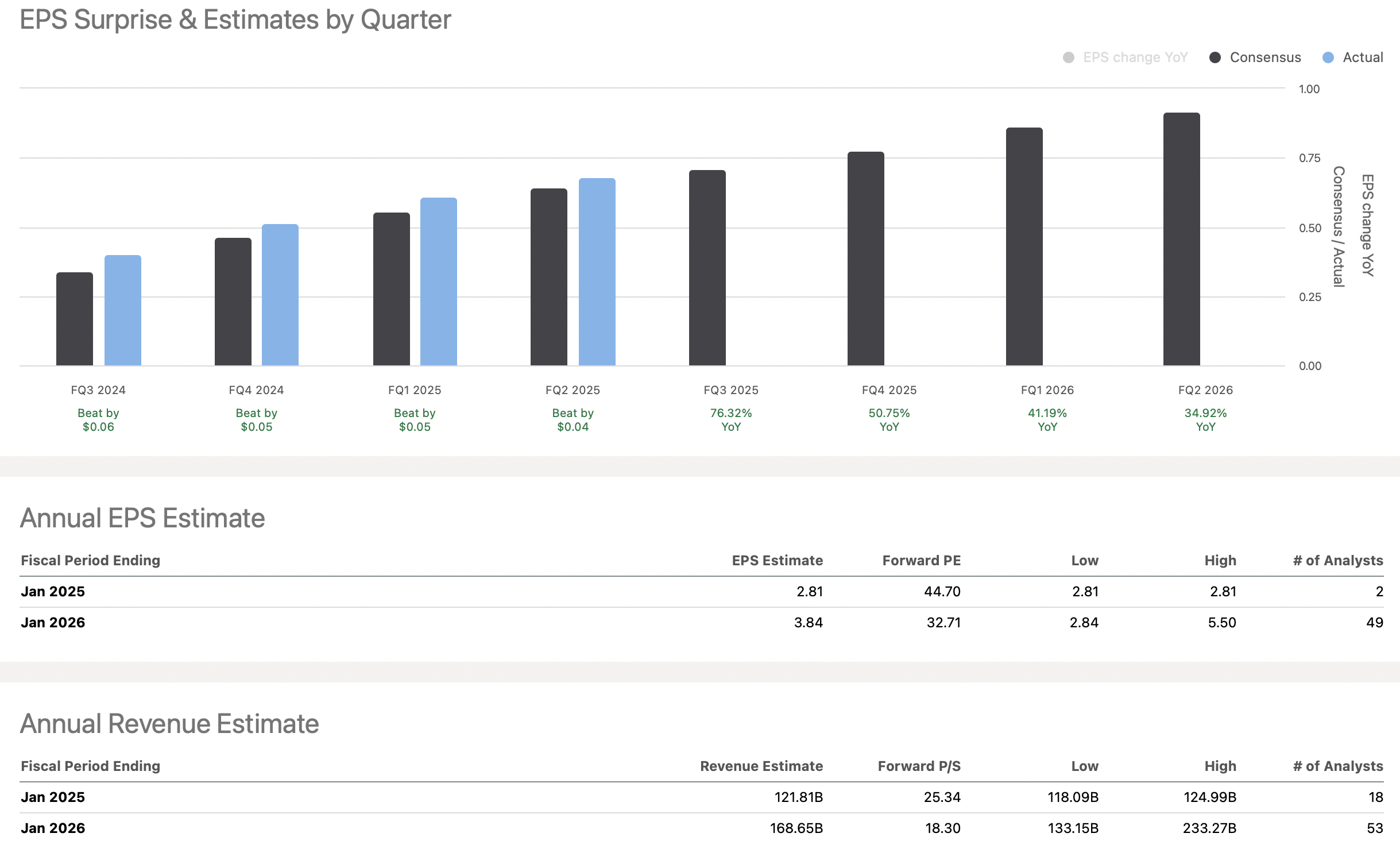Click the FQ4 2024 actual bar
The width and height of the screenshot is (1400, 864).
[x=280, y=295]
